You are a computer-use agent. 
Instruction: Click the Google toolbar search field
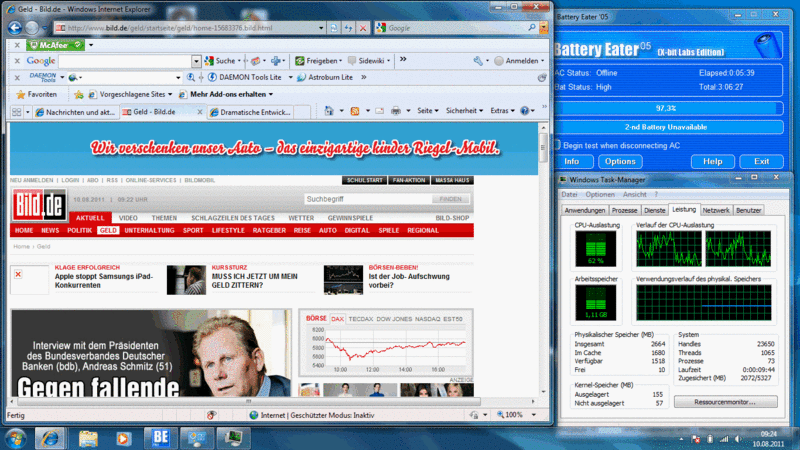click(126, 61)
